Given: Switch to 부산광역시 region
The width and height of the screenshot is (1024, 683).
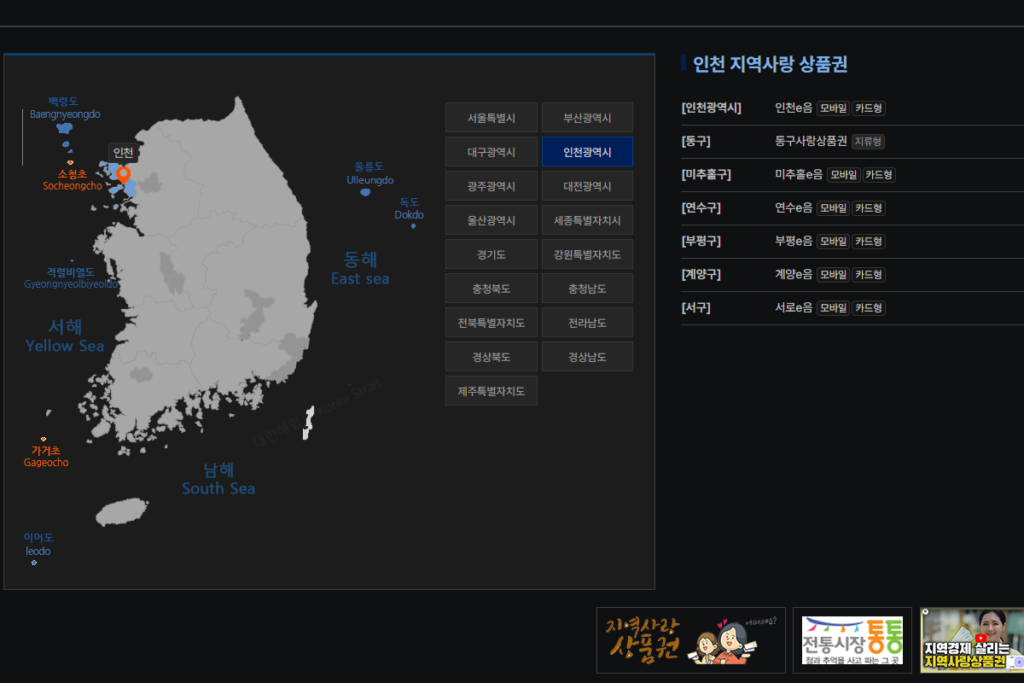Looking at the screenshot, I should click(587, 117).
